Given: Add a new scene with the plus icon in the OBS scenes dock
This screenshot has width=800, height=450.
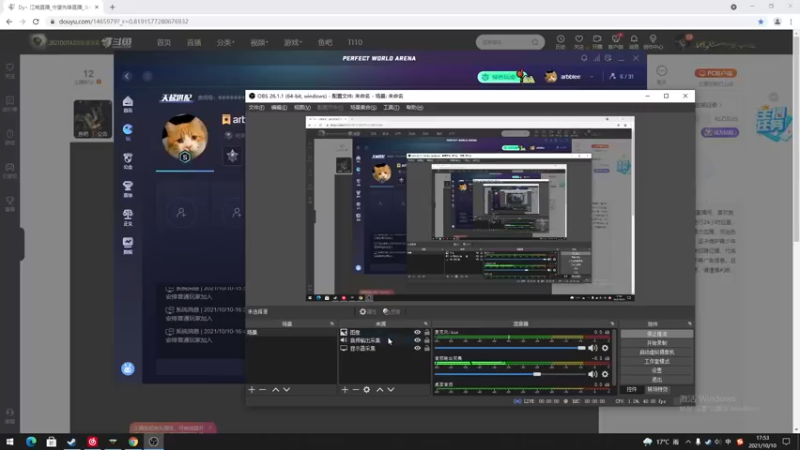Looking at the screenshot, I should pos(252,389).
